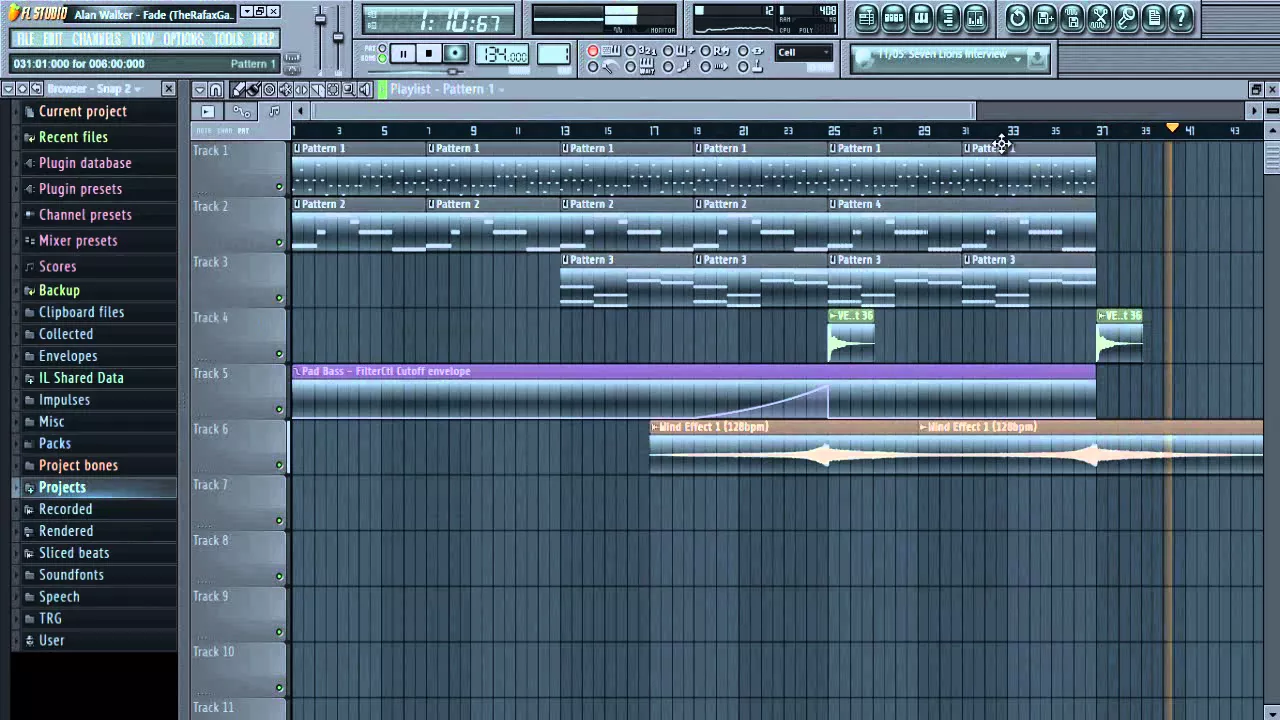The image size is (1280, 720).
Task: Toggle Wait for input before recording
Action: 630,67
